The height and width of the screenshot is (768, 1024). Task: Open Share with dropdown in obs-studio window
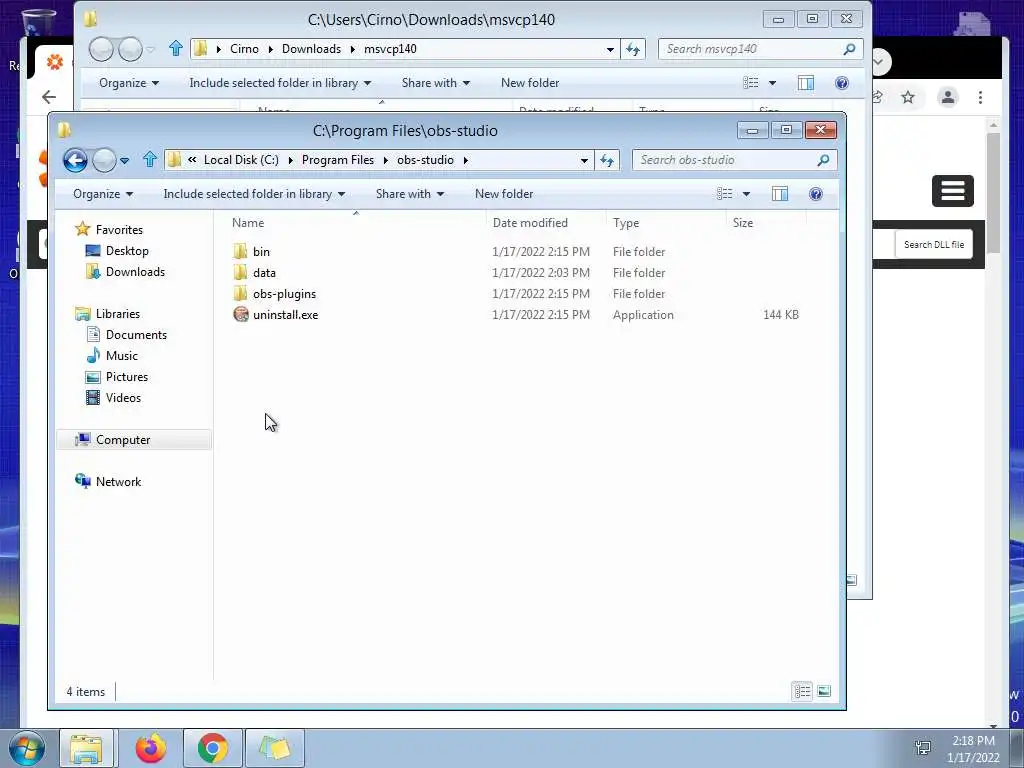tap(409, 194)
